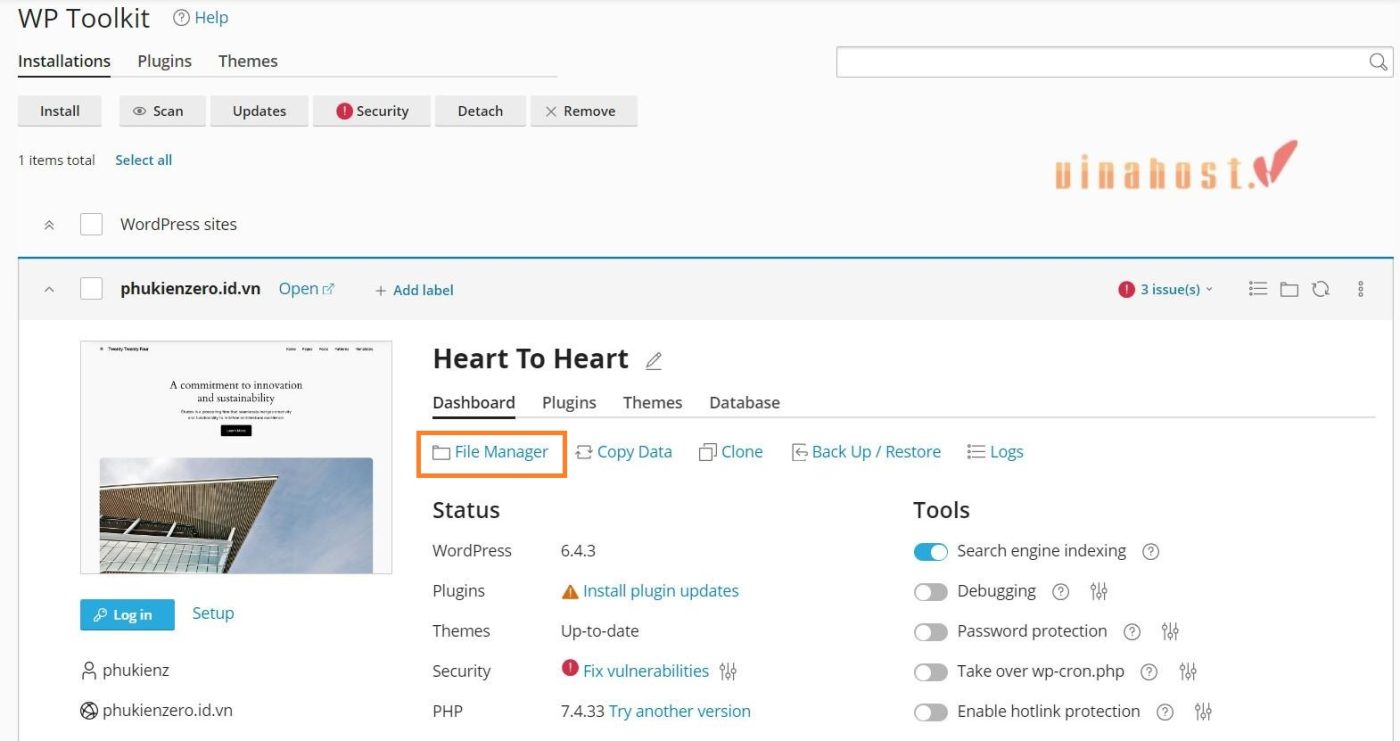Show help for Enable hotlink protection
Image resolution: width=1400 pixels, height=741 pixels.
[x=1165, y=711]
